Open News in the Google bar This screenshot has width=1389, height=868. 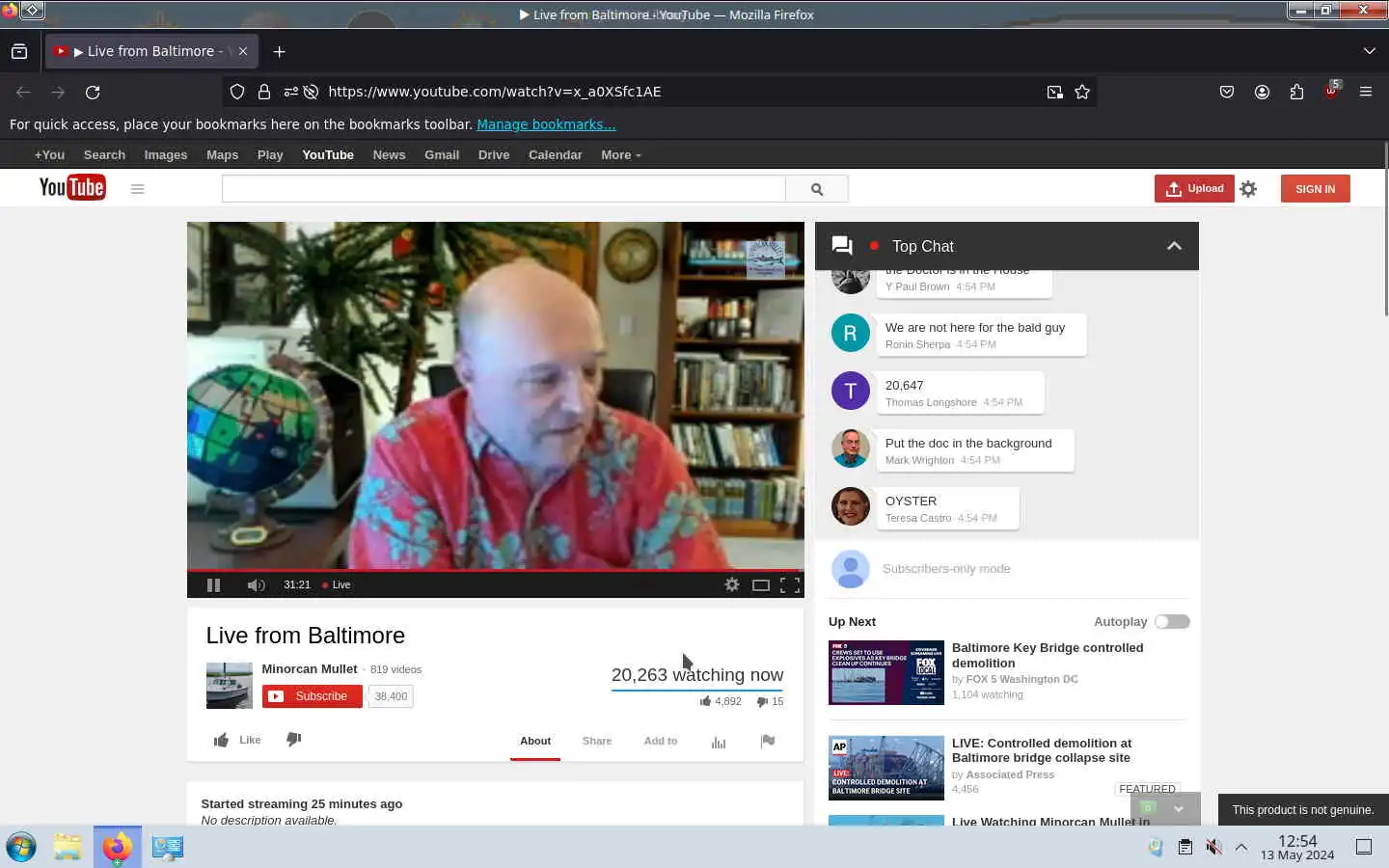(389, 154)
